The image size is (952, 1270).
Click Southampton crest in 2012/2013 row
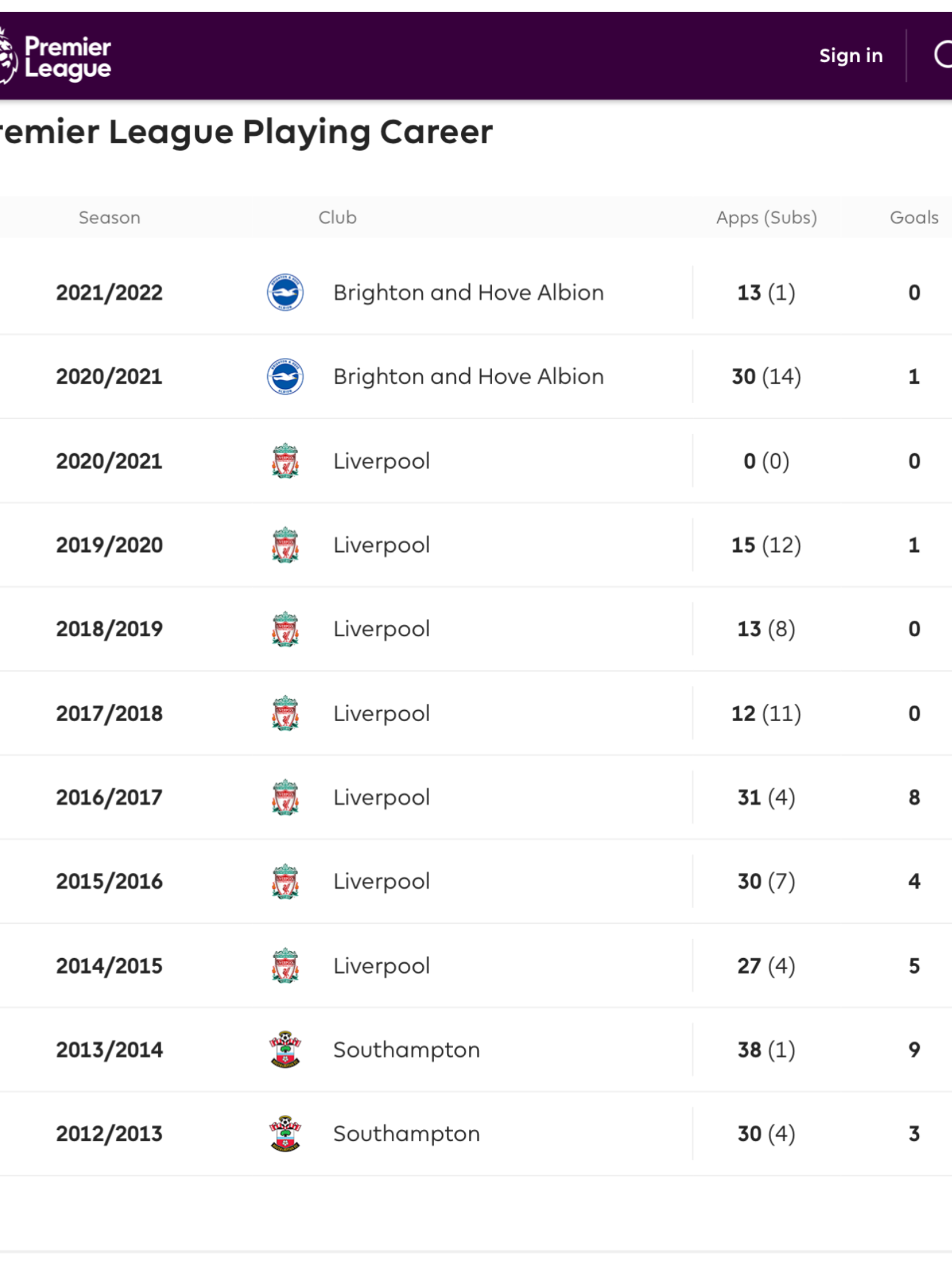[285, 1134]
